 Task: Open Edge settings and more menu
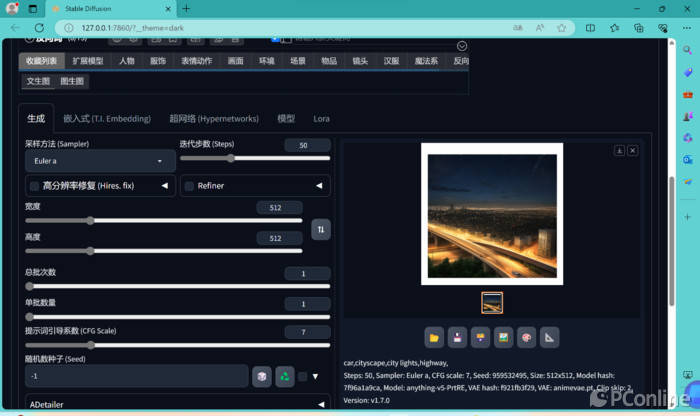coord(687,28)
